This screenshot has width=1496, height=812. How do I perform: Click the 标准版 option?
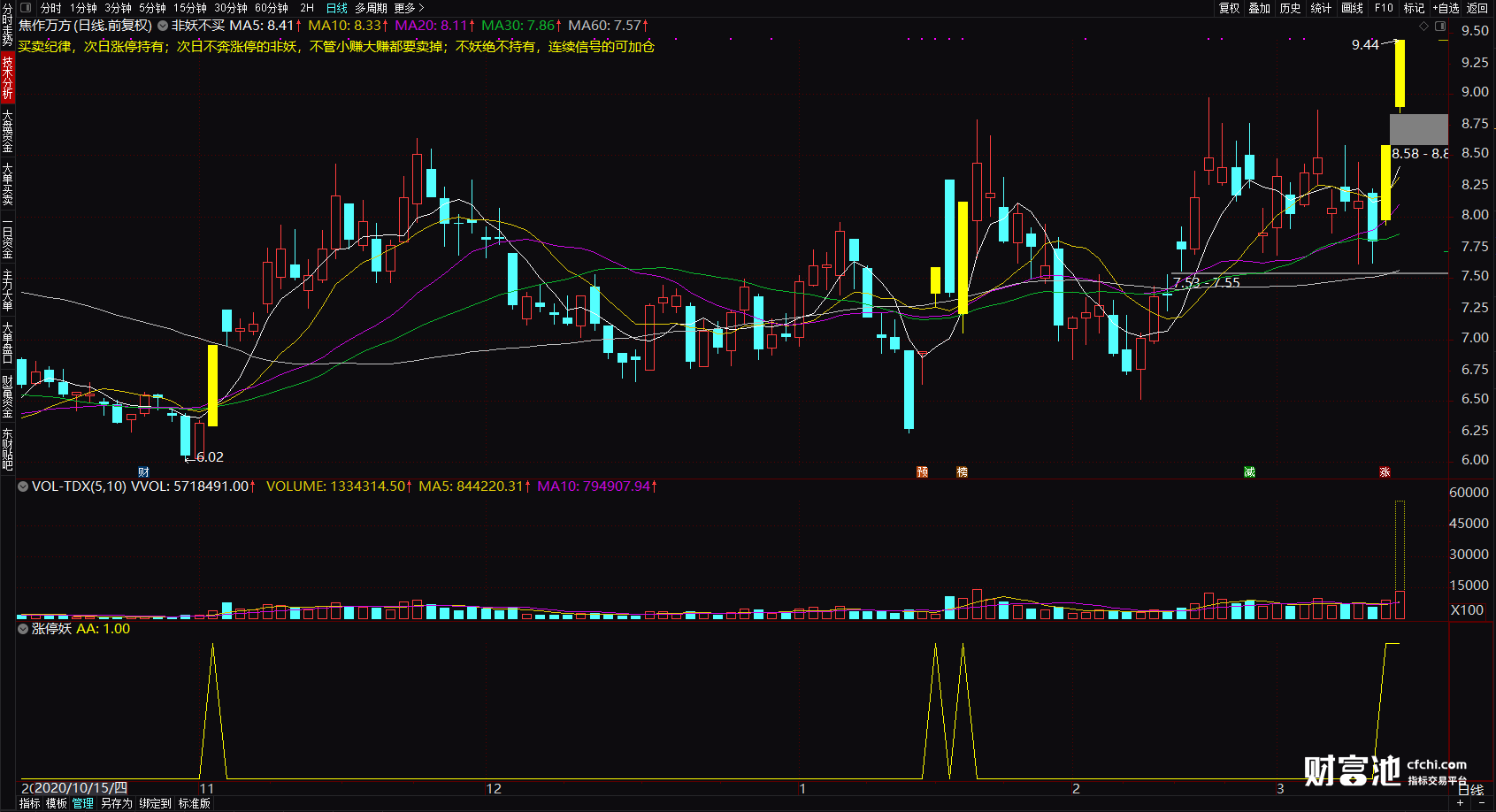(x=195, y=803)
